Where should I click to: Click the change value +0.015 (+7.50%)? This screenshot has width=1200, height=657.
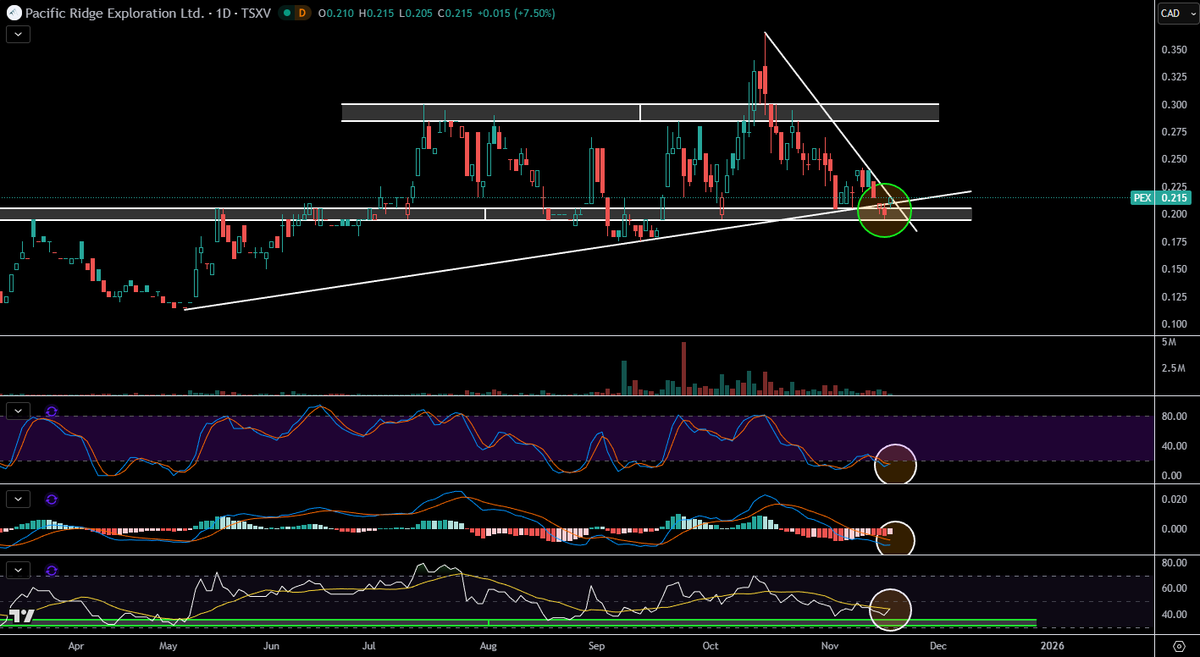pos(517,13)
